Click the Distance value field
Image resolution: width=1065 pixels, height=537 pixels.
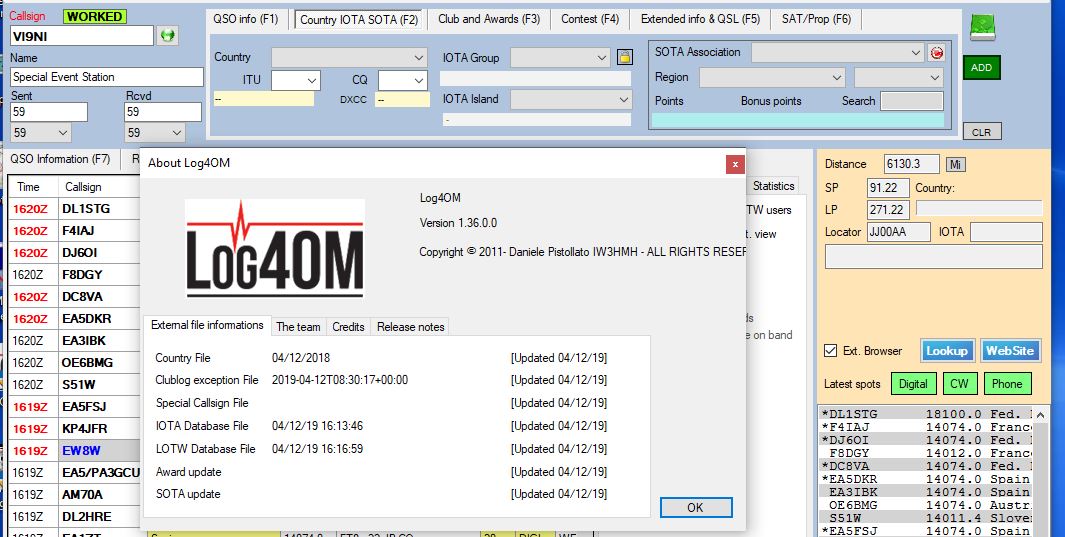911,164
